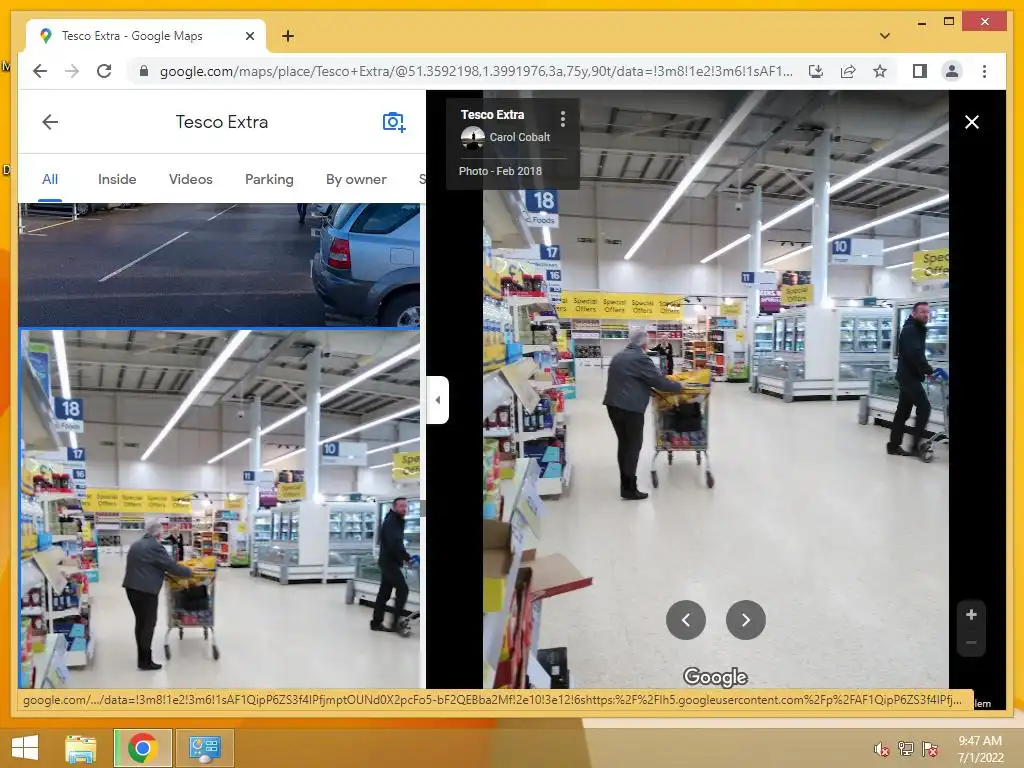Switch to the Parking photos tab
Image resolution: width=1024 pixels, height=768 pixels.
click(x=269, y=179)
